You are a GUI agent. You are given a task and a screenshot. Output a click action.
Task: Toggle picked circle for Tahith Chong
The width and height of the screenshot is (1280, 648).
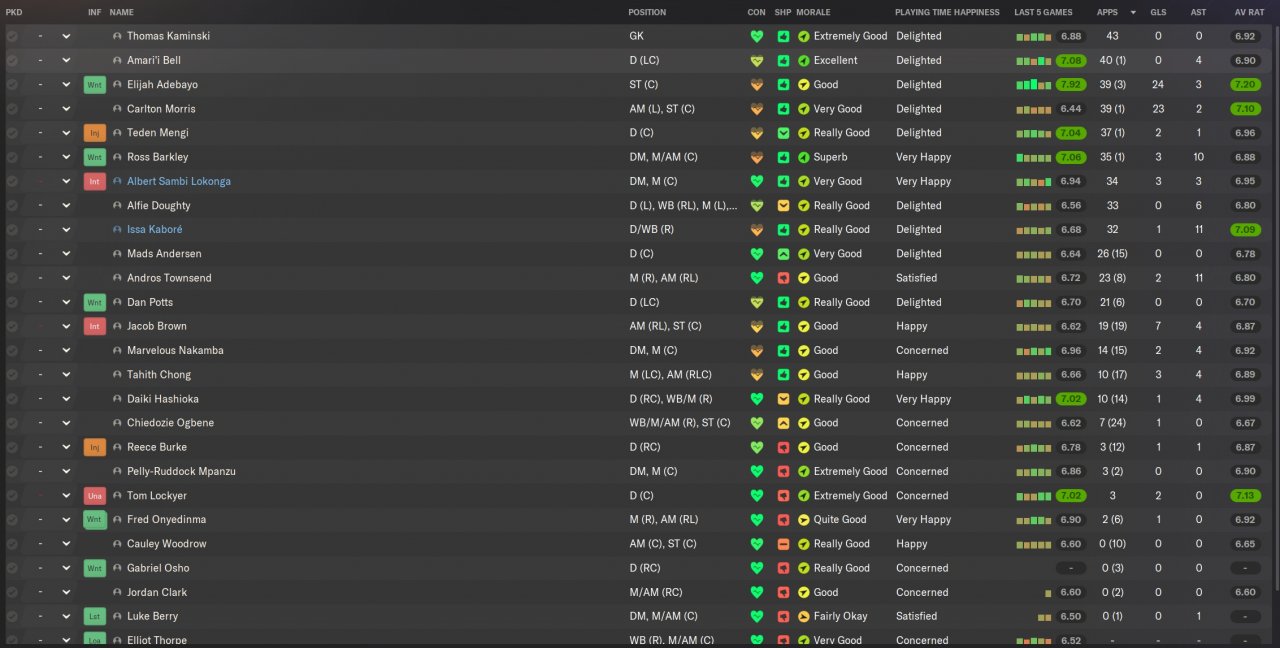coord(12,375)
